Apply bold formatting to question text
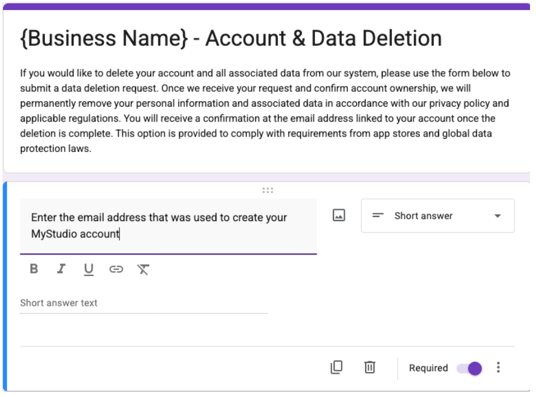 (x=34, y=269)
